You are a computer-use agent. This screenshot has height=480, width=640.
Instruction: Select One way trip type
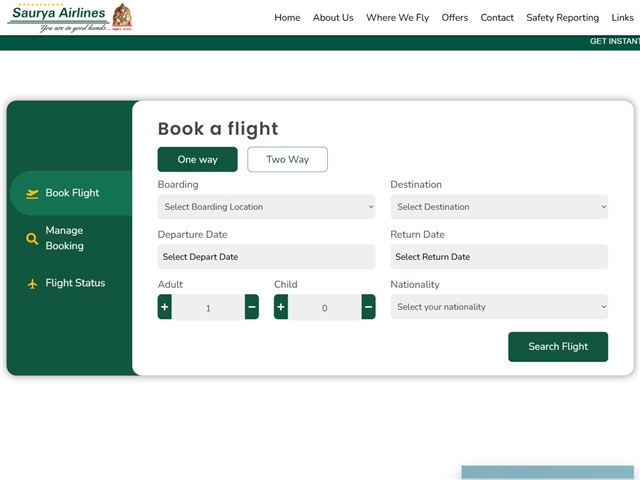coord(197,160)
